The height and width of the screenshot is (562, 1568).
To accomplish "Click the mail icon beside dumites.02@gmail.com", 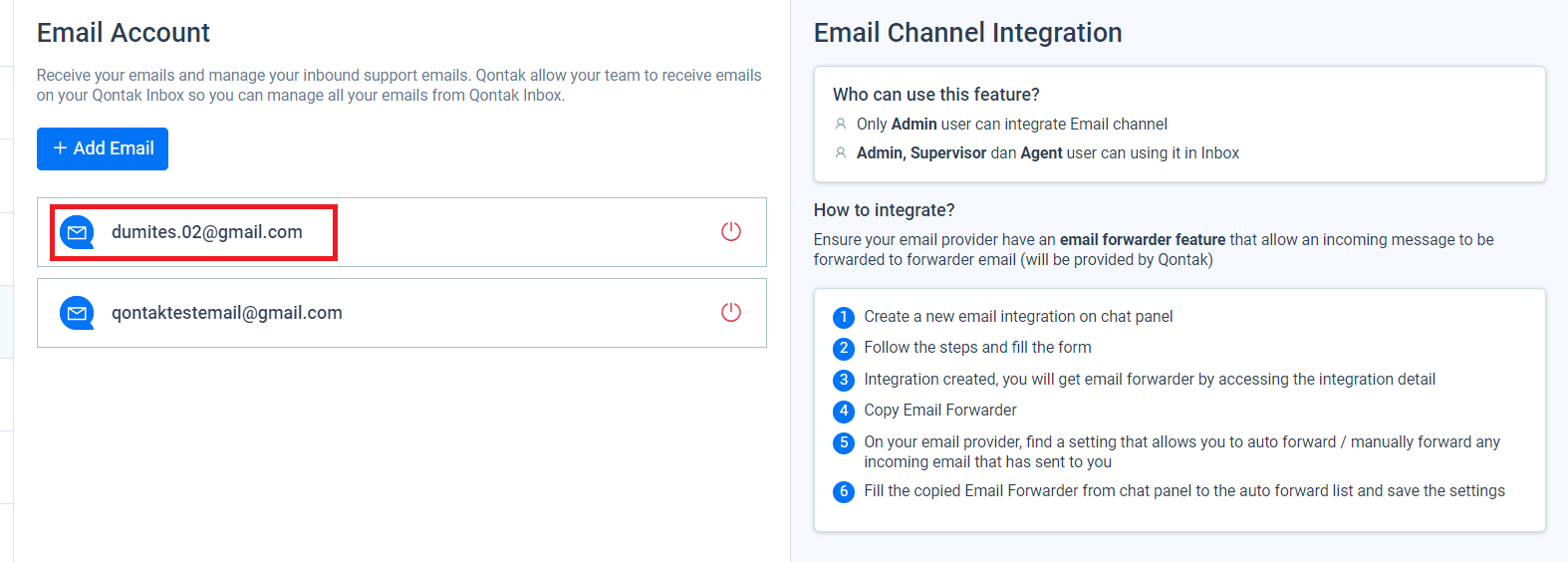I will (x=77, y=232).
